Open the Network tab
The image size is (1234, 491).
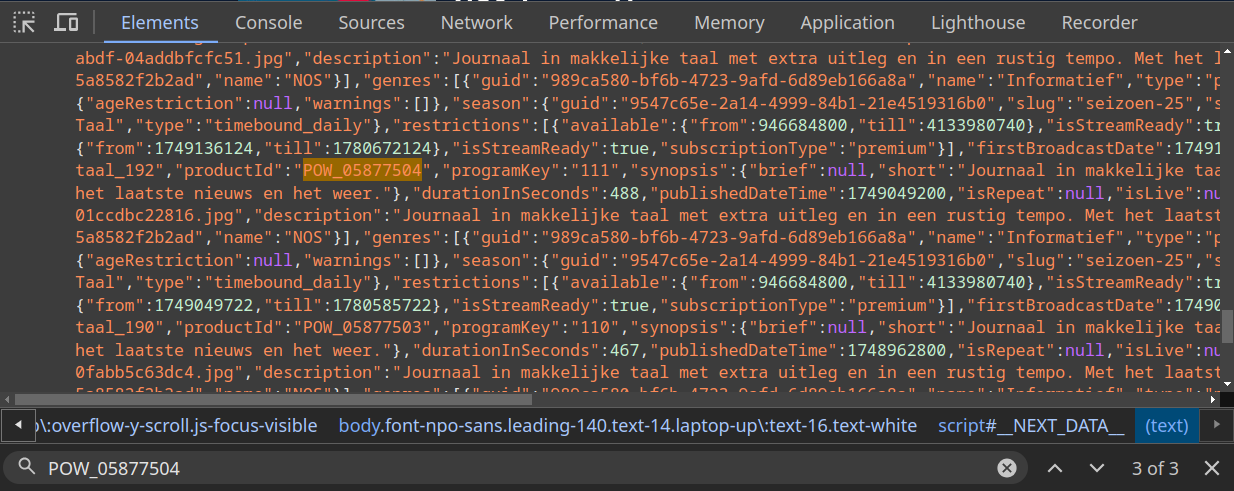tap(477, 22)
